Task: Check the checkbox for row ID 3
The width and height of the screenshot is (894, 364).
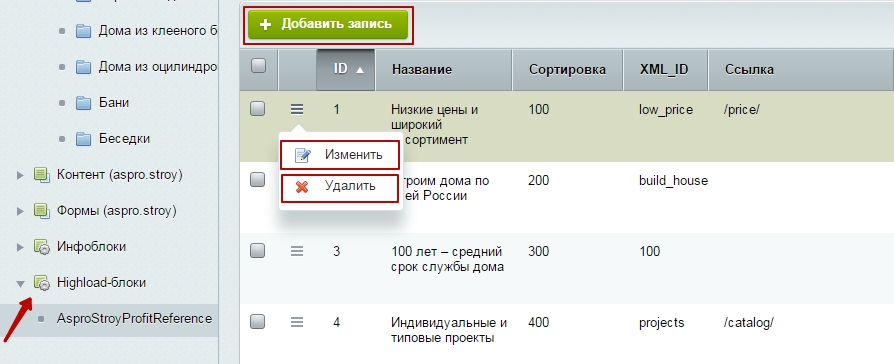Action: [x=258, y=250]
